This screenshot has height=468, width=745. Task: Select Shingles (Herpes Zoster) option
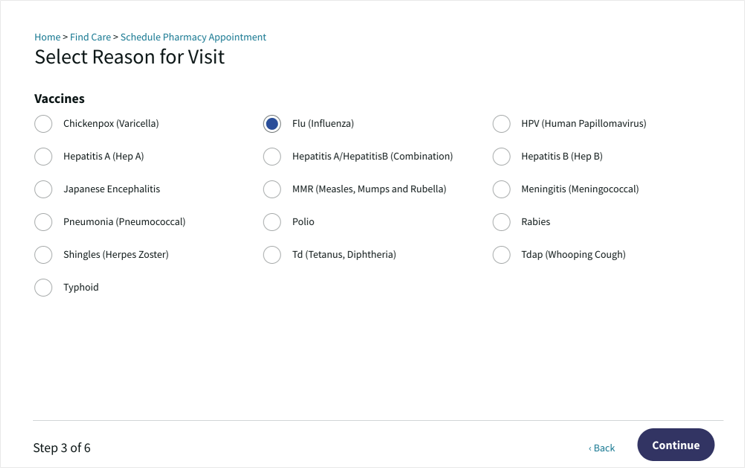[43, 255]
